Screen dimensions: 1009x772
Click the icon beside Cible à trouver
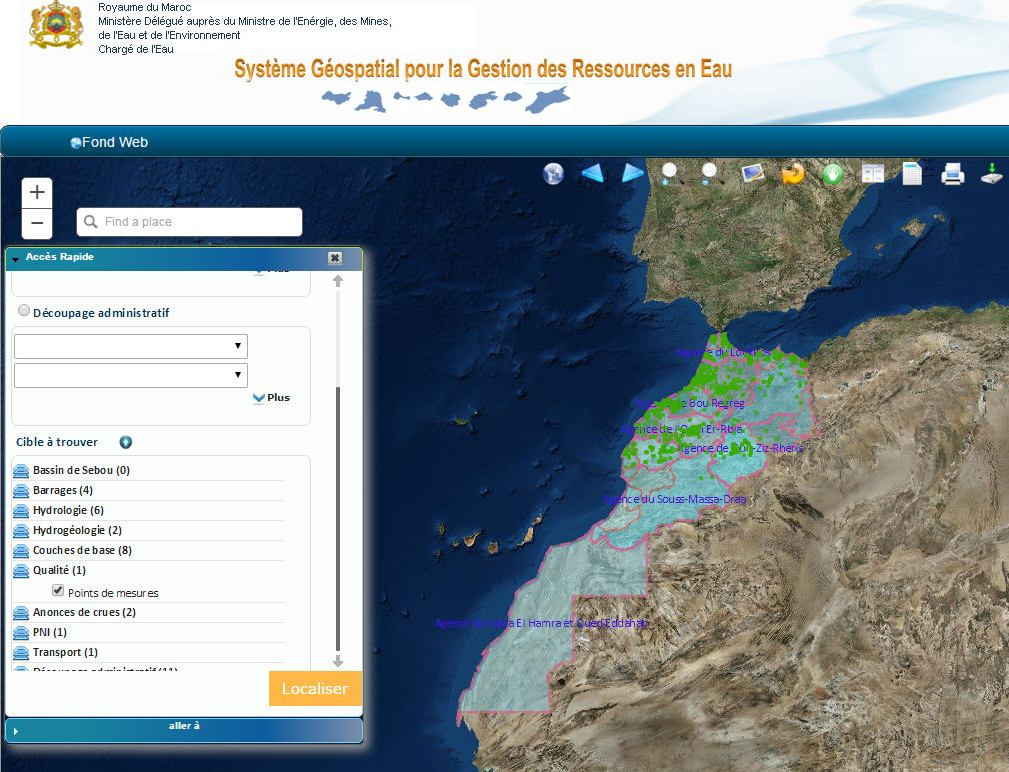[125, 442]
